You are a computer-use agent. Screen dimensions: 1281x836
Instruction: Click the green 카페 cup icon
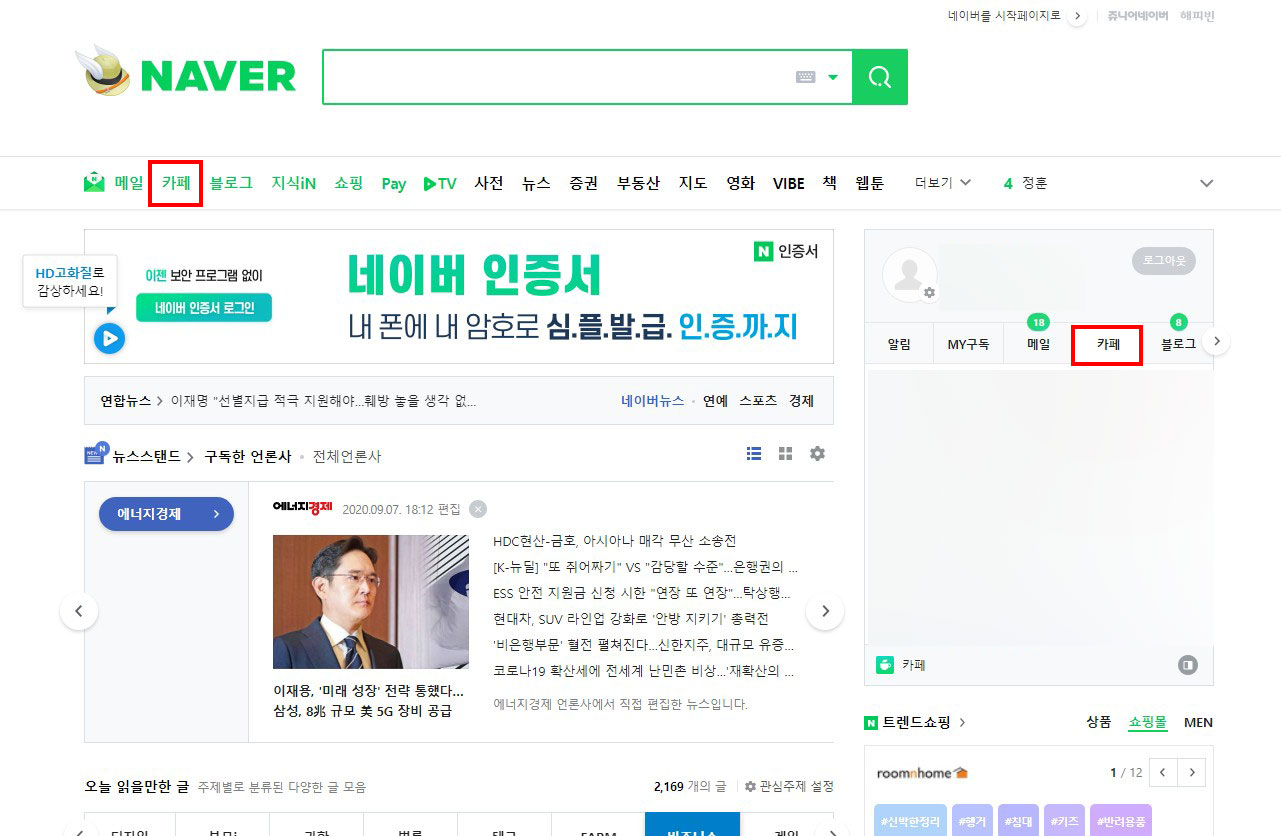coord(884,664)
